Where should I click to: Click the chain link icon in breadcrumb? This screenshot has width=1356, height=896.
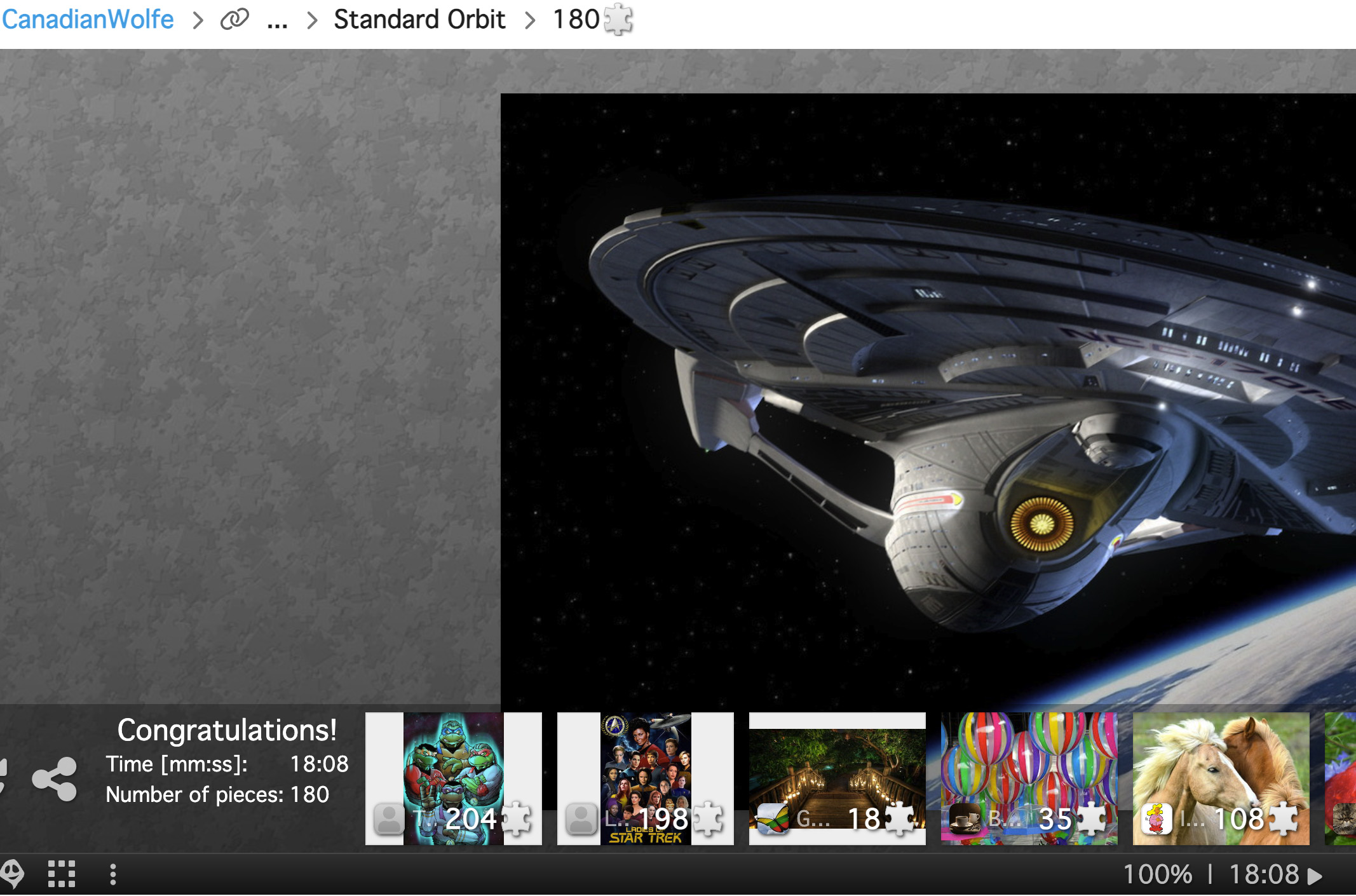click(x=234, y=20)
